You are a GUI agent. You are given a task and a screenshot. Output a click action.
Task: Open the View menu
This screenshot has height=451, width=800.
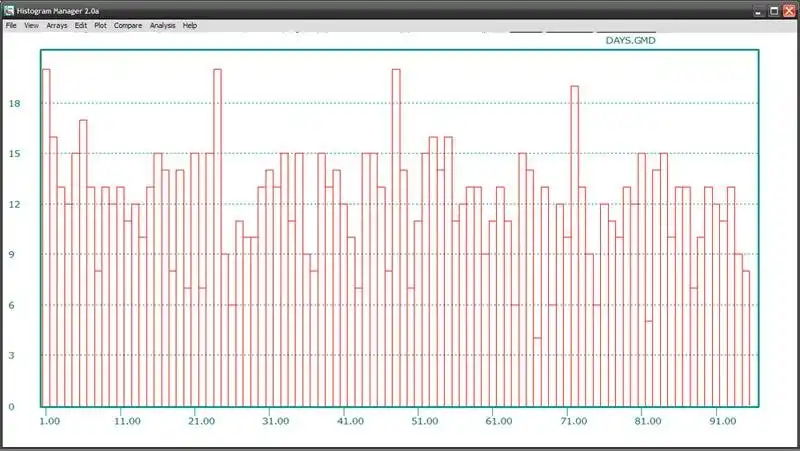click(x=31, y=26)
